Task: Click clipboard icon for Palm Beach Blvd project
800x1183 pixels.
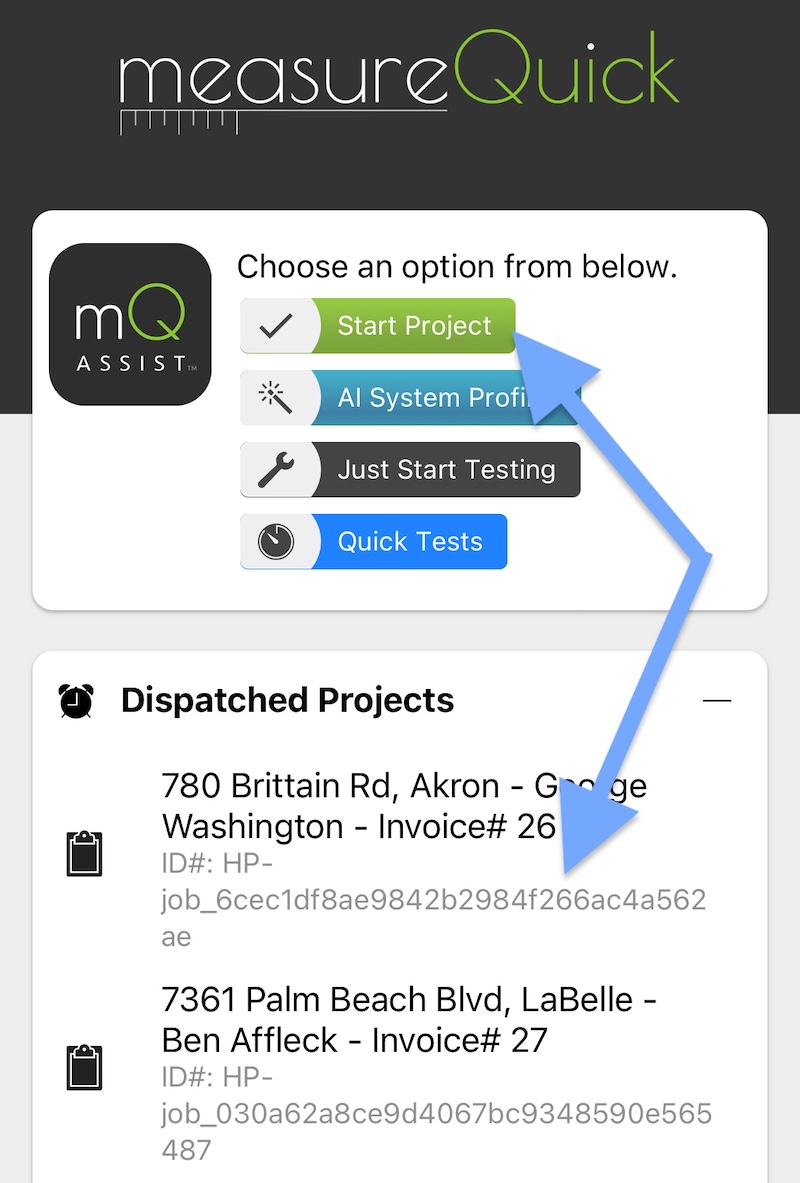Action: coord(85,1068)
